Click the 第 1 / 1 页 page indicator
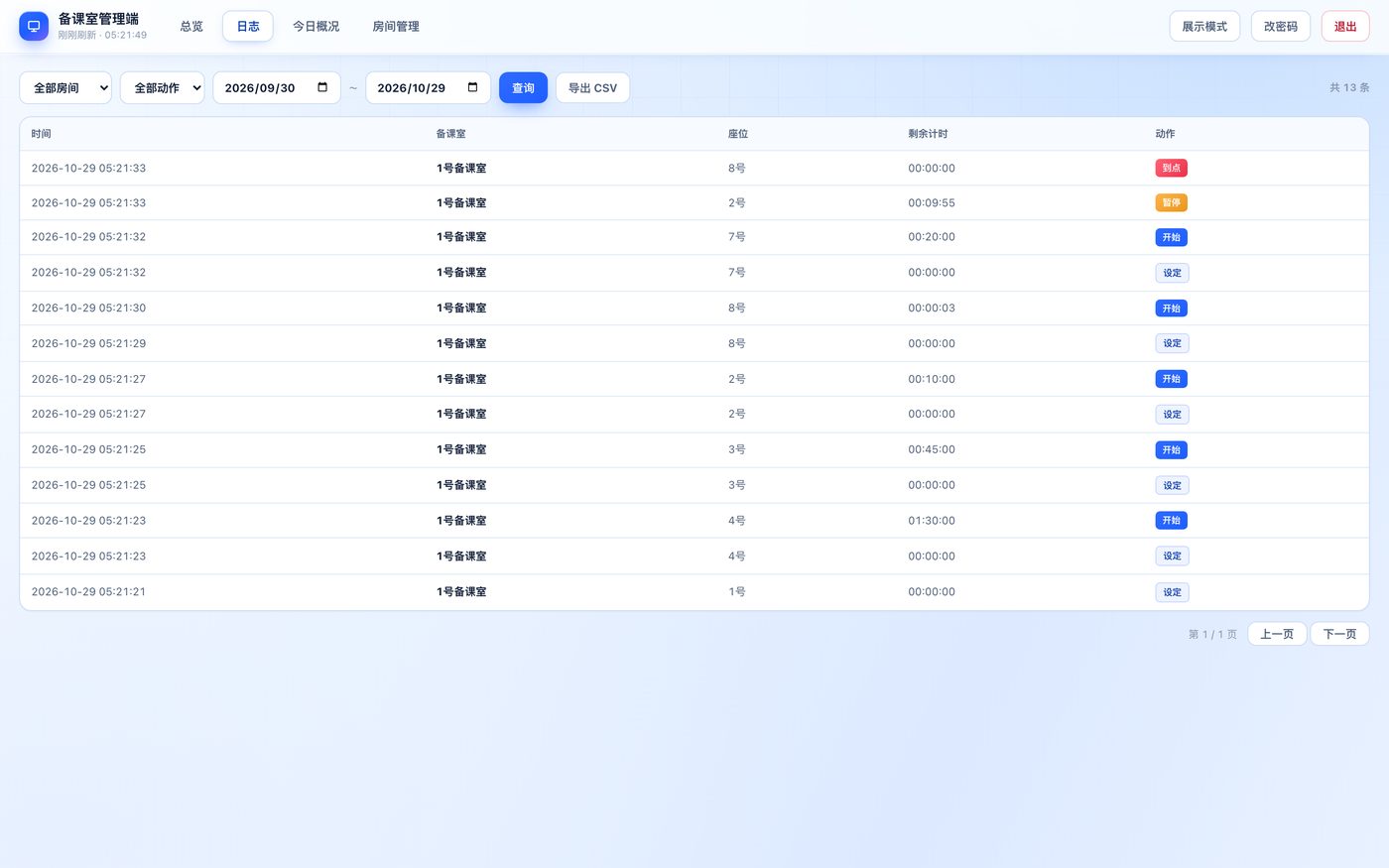 click(1212, 634)
